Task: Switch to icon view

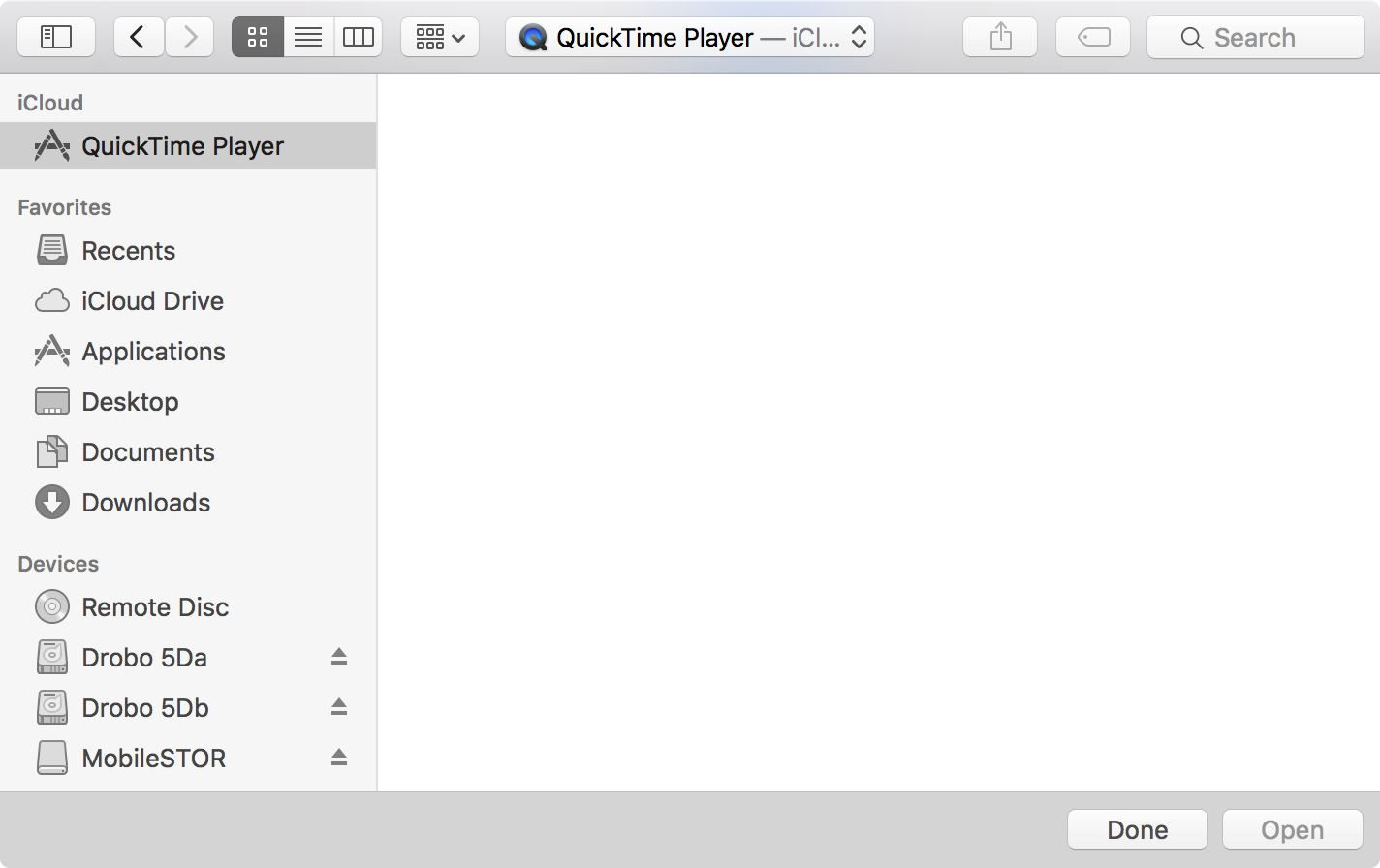Action: 257,37
